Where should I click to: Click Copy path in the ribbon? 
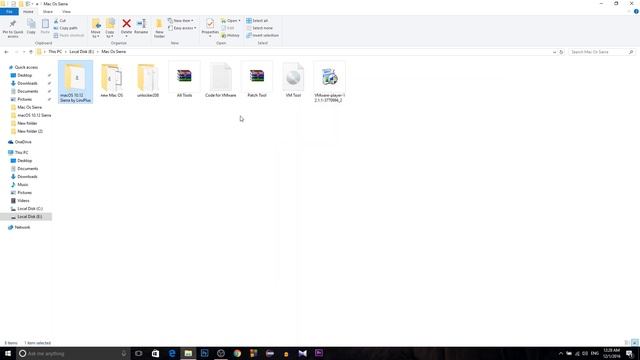[x=66, y=28]
